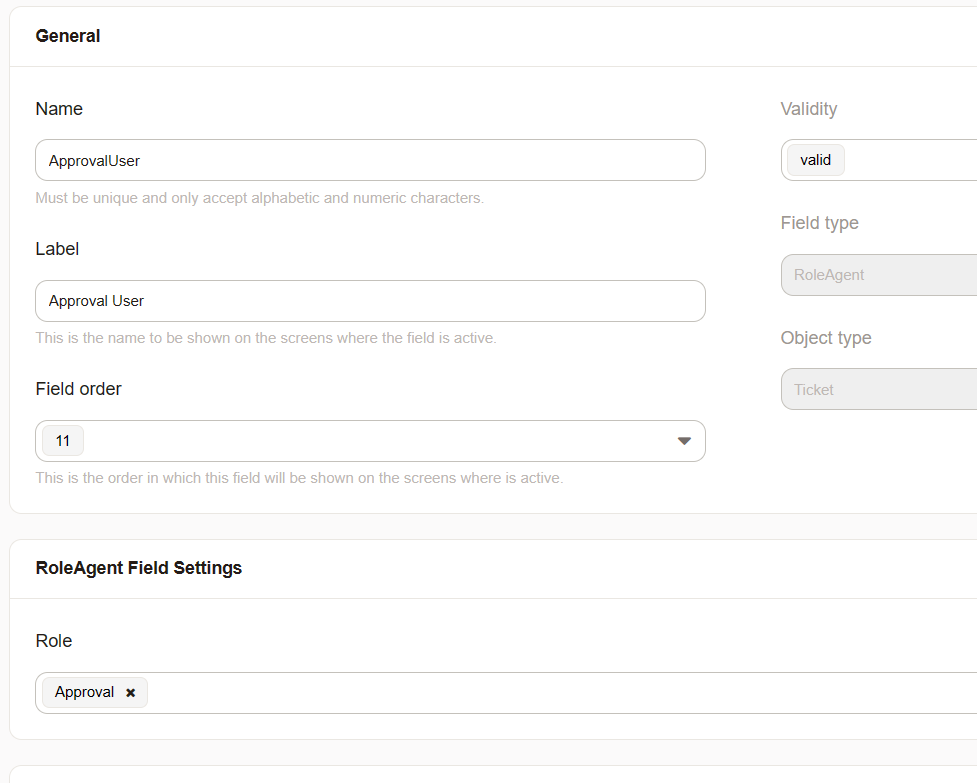
Task: Click the Label input field containing Approval User
Action: click(x=370, y=301)
